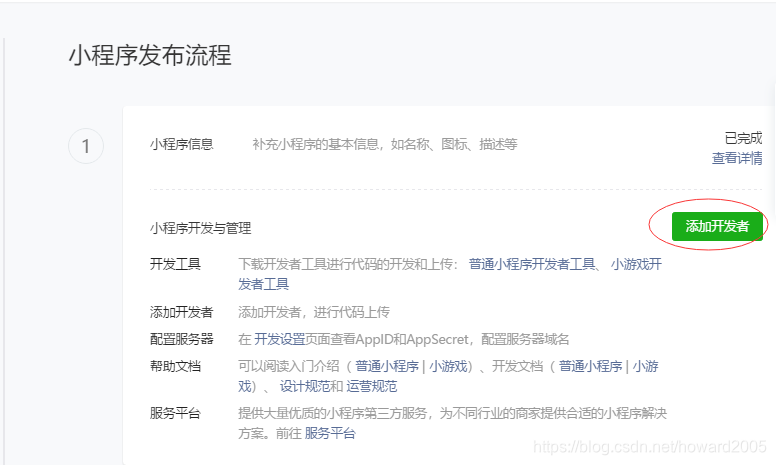Open the 运营规范 link

point(371,386)
